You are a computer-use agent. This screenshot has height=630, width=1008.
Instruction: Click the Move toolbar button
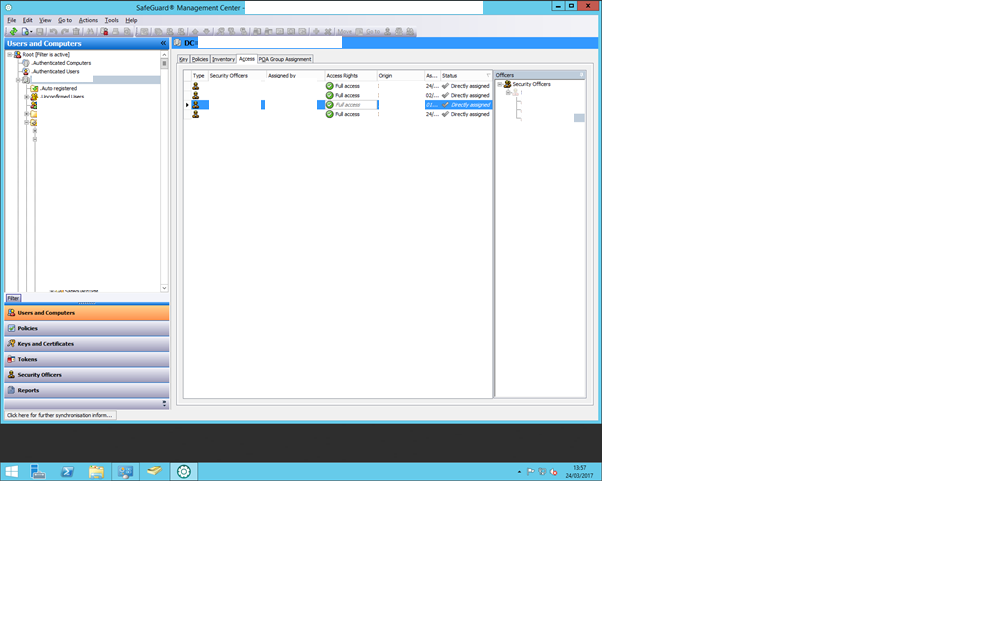[345, 32]
